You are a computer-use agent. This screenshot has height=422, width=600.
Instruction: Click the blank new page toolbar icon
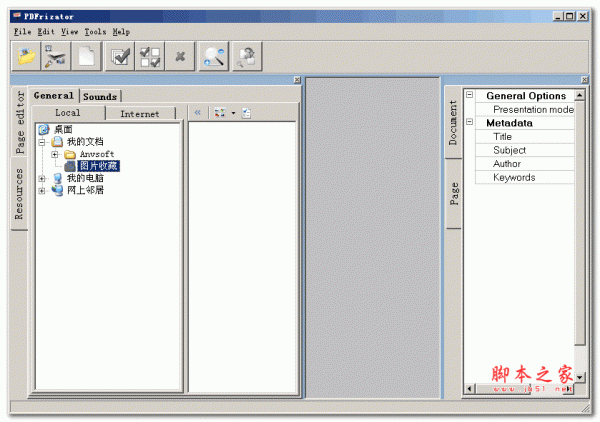[x=86, y=57]
